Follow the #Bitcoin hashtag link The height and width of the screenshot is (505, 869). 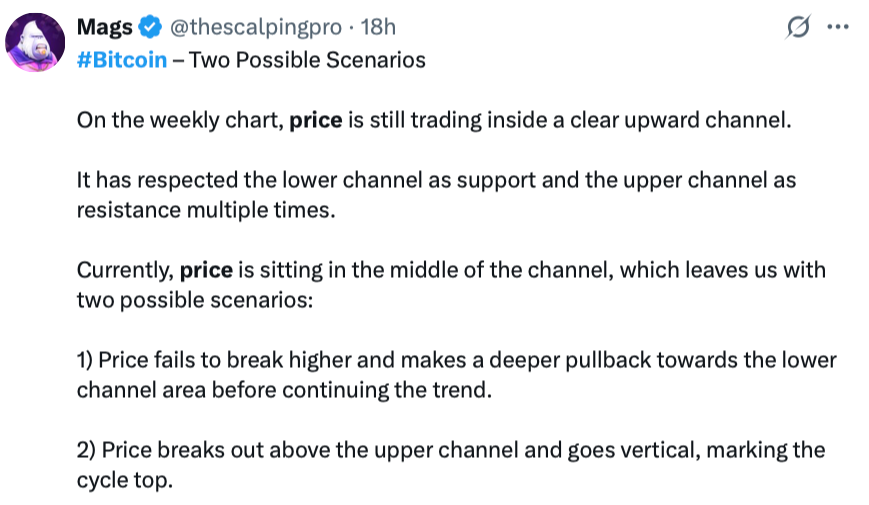[x=122, y=60]
